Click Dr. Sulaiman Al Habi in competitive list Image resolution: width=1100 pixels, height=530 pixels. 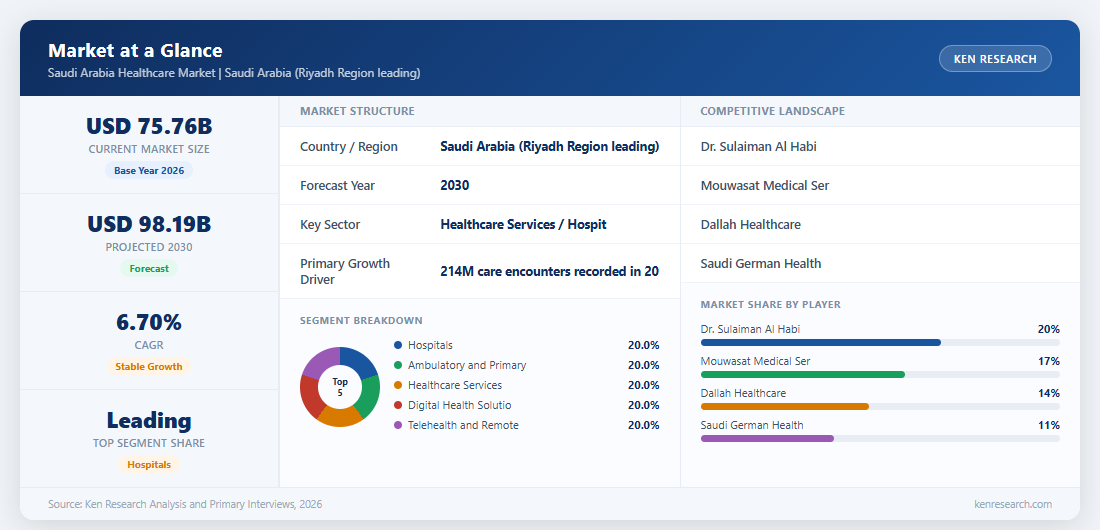(x=758, y=147)
